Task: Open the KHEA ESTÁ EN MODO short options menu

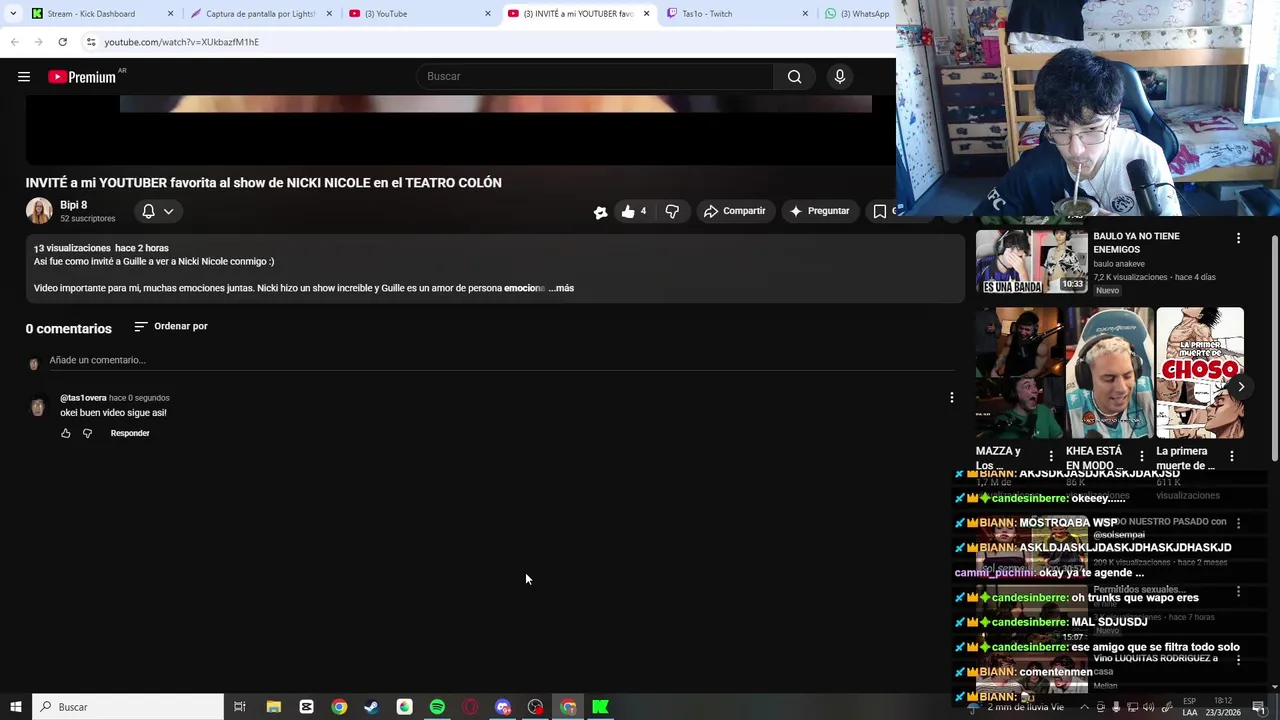Action: coord(1141,456)
